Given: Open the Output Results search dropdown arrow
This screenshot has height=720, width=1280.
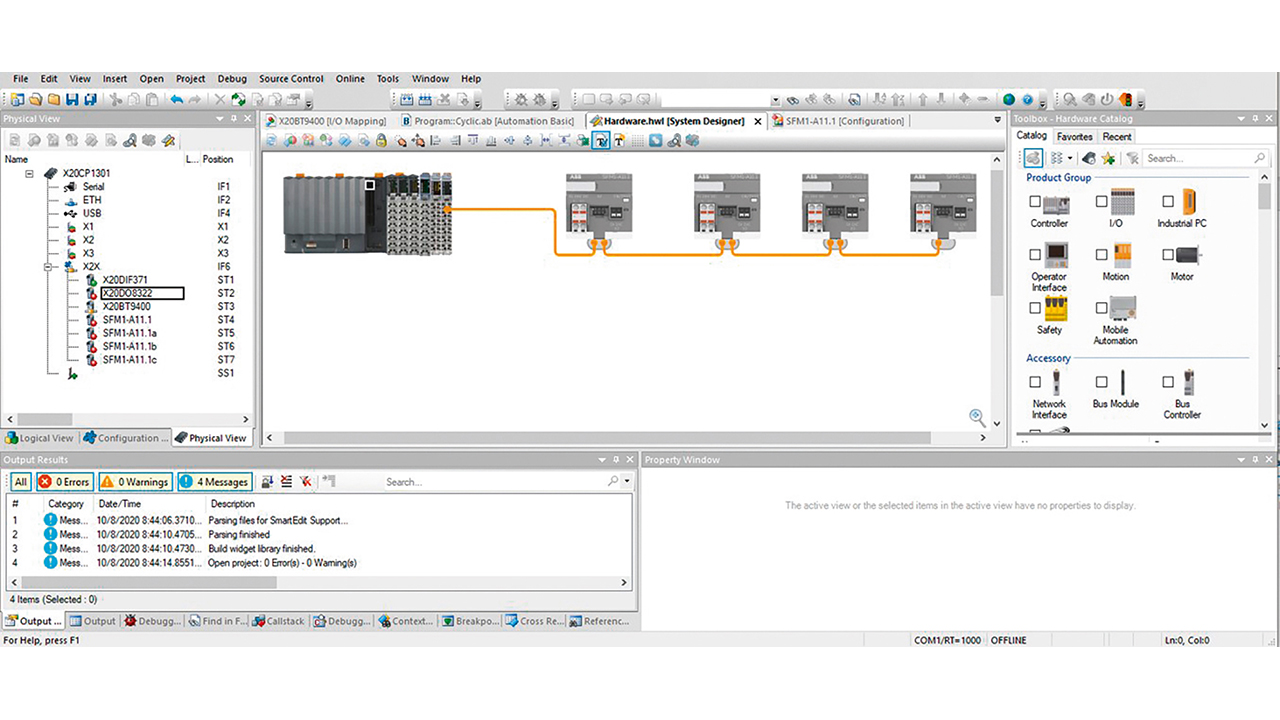Looking at the screenshot, I should pyautogui.click(x=627, y=482).
